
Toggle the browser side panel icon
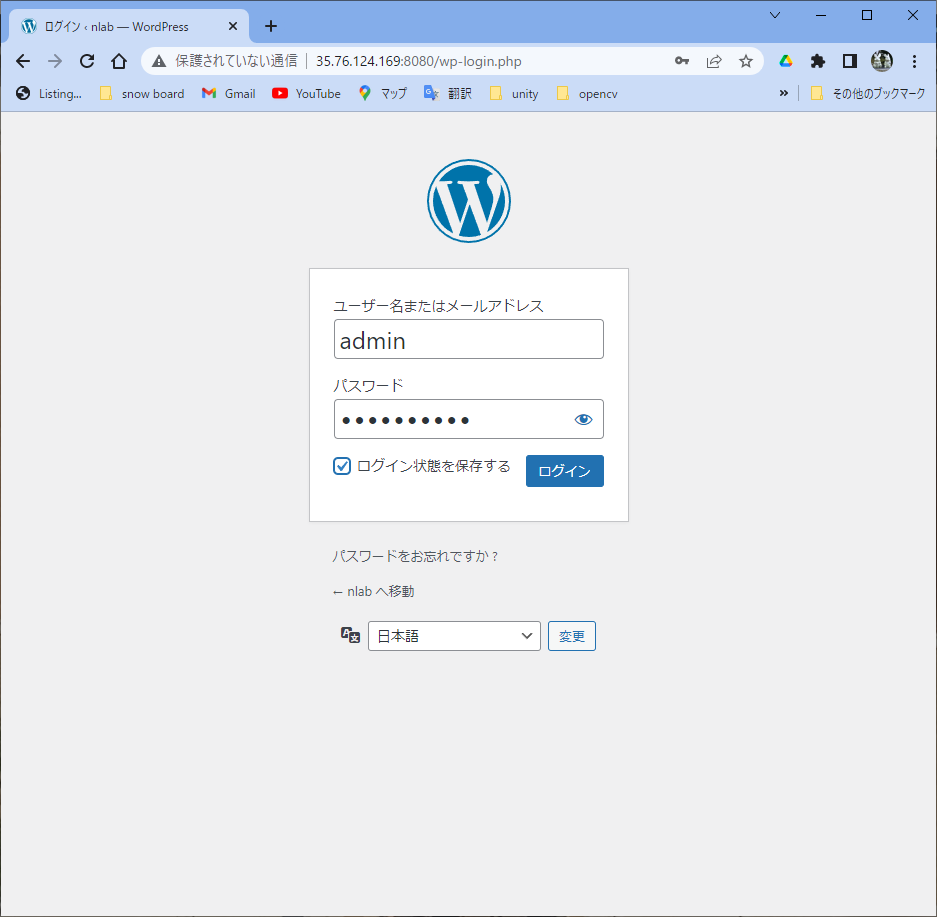point(849,61)
